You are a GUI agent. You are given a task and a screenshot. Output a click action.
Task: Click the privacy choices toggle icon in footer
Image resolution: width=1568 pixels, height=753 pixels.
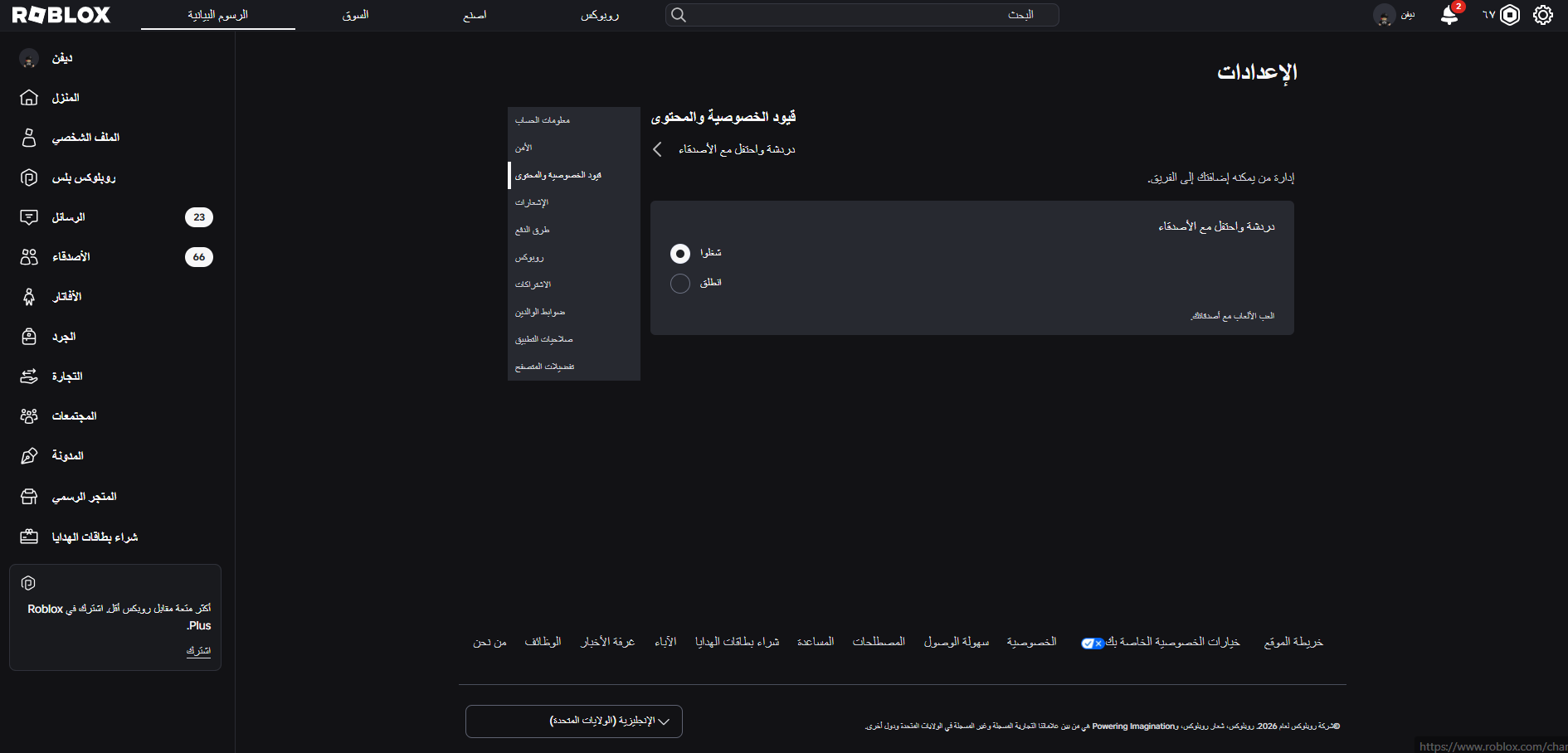1093,644
